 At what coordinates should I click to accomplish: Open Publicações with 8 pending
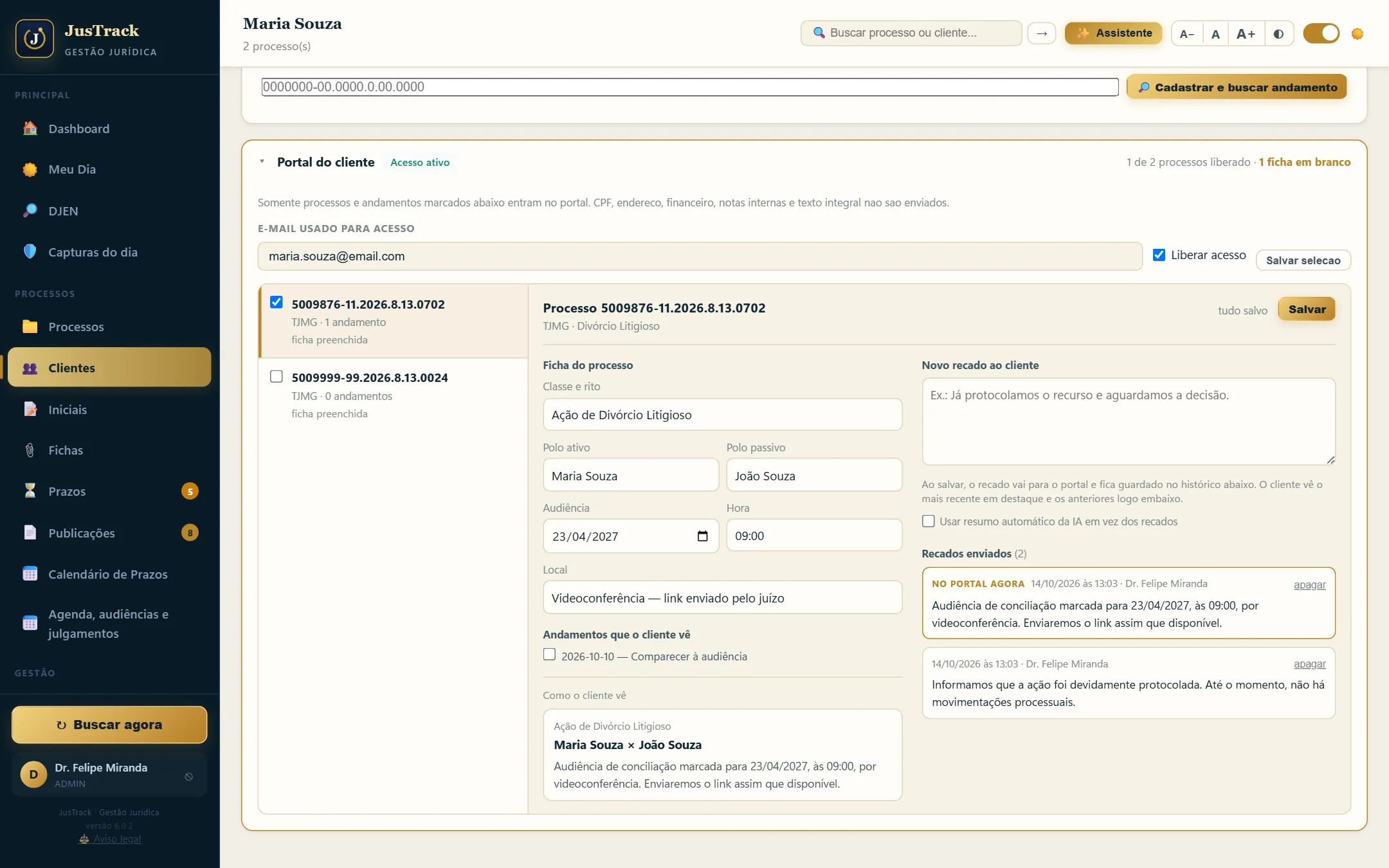[109, 532]
